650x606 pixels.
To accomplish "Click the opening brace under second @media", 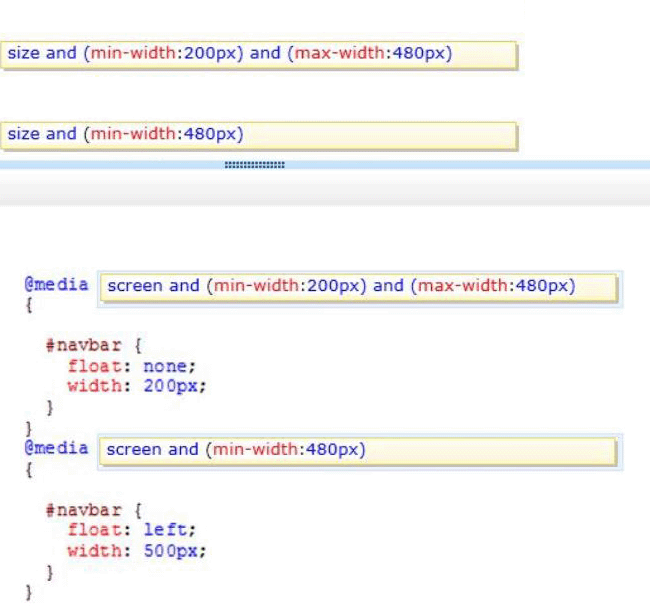I will tap(29, 469).
